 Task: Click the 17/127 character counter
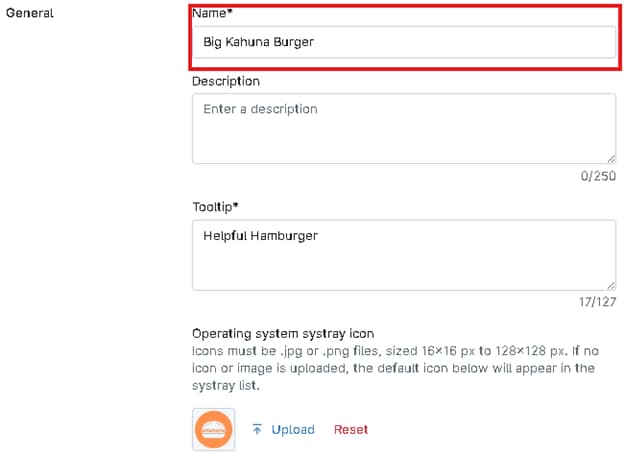[597, 302]
